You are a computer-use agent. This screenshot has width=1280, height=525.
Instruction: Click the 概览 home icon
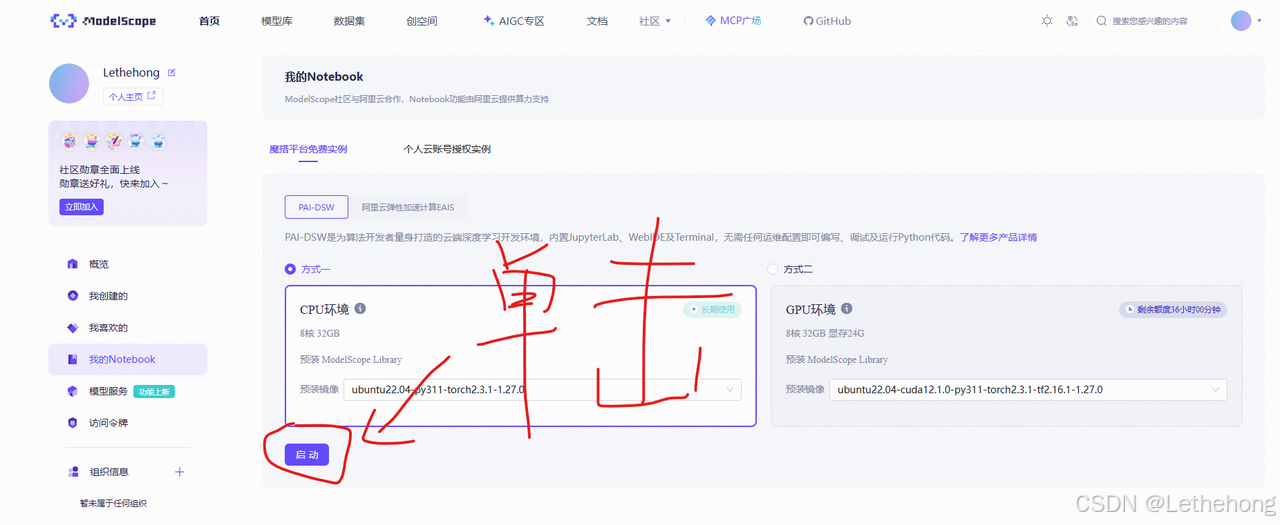pos(72,264)
